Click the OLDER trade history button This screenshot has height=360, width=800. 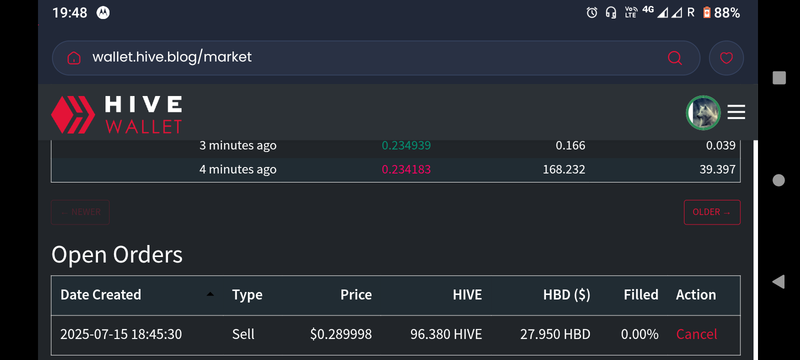[712, 212]
